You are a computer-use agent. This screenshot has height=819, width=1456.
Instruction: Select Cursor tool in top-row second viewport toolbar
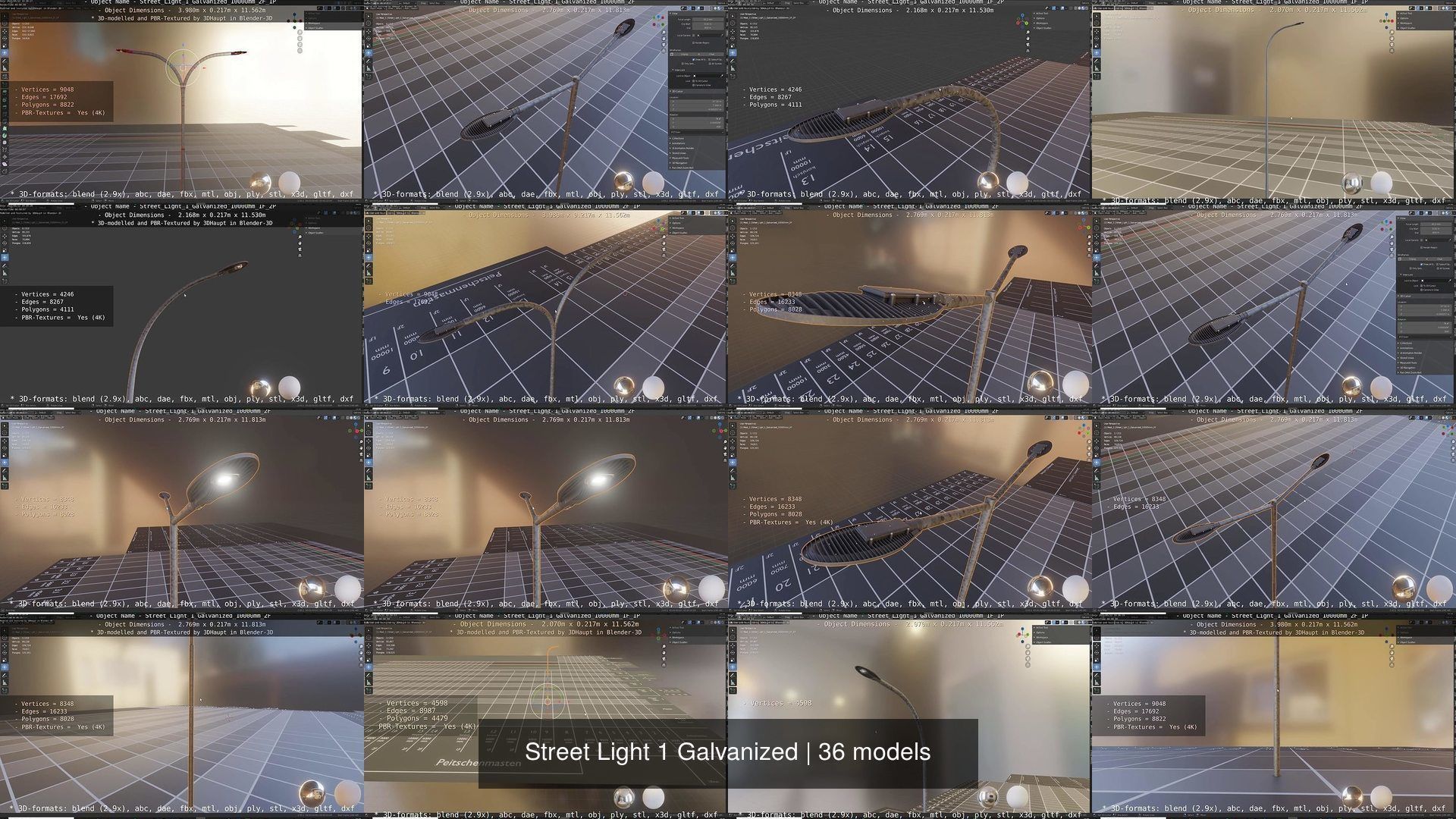pos(369,23)
